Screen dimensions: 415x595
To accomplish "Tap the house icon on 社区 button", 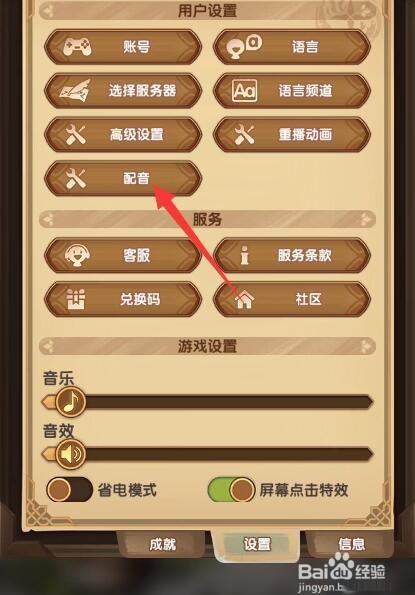I will (x=245, y=300).
